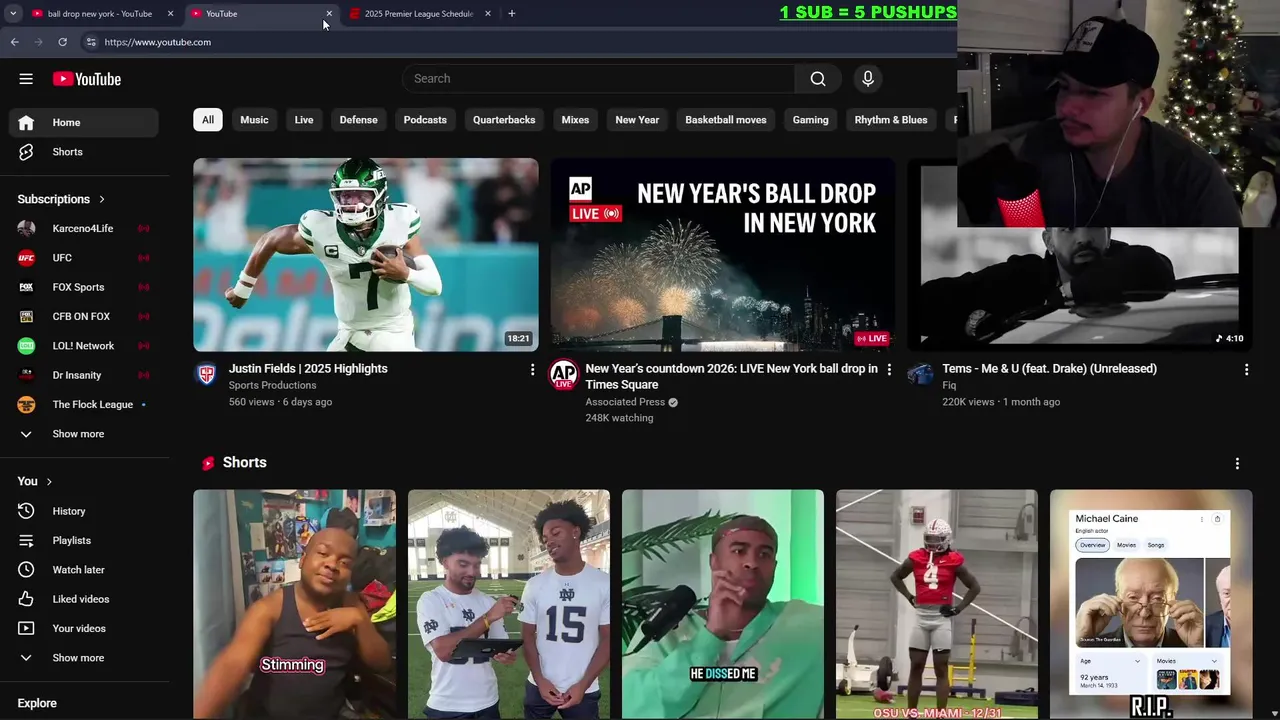Open site information icon beside URL

[91, 42]
